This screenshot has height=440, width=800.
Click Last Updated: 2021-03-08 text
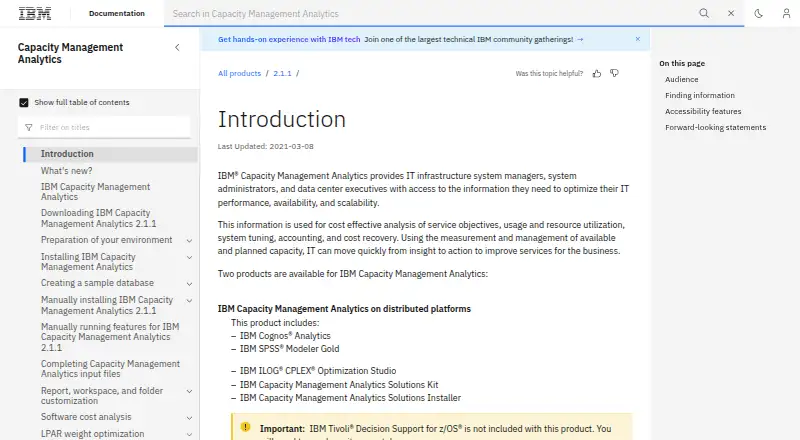pyautogui.click(x=265, y=146)
